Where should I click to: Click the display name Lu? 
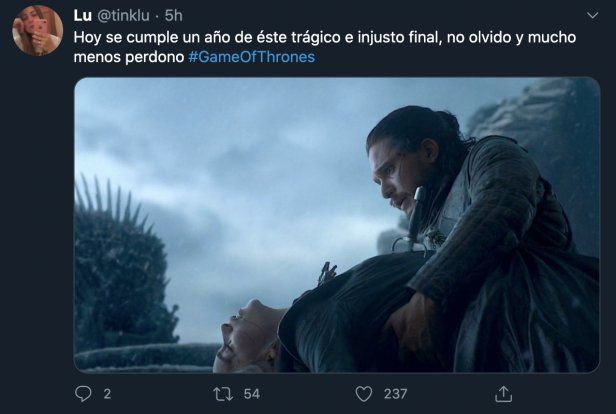pyautogui.click(x=82, y=16)
